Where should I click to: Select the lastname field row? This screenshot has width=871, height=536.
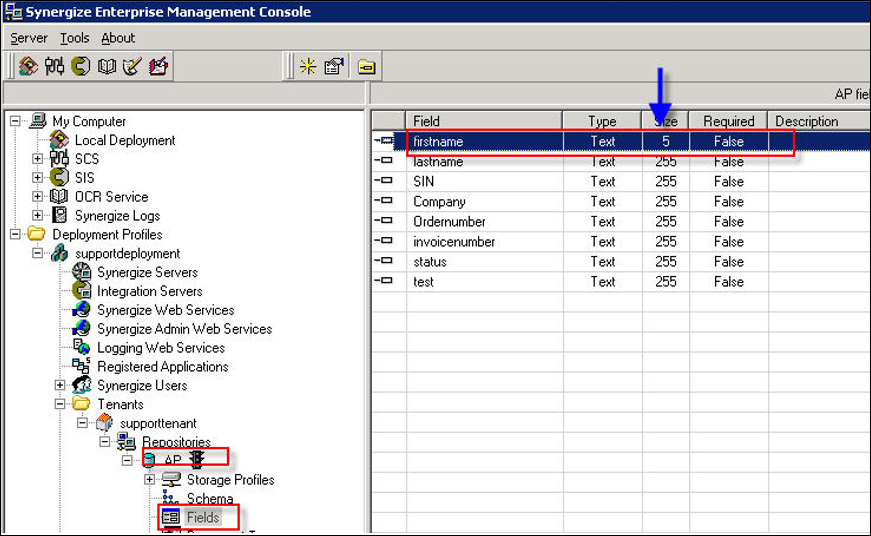coord(621,162)
